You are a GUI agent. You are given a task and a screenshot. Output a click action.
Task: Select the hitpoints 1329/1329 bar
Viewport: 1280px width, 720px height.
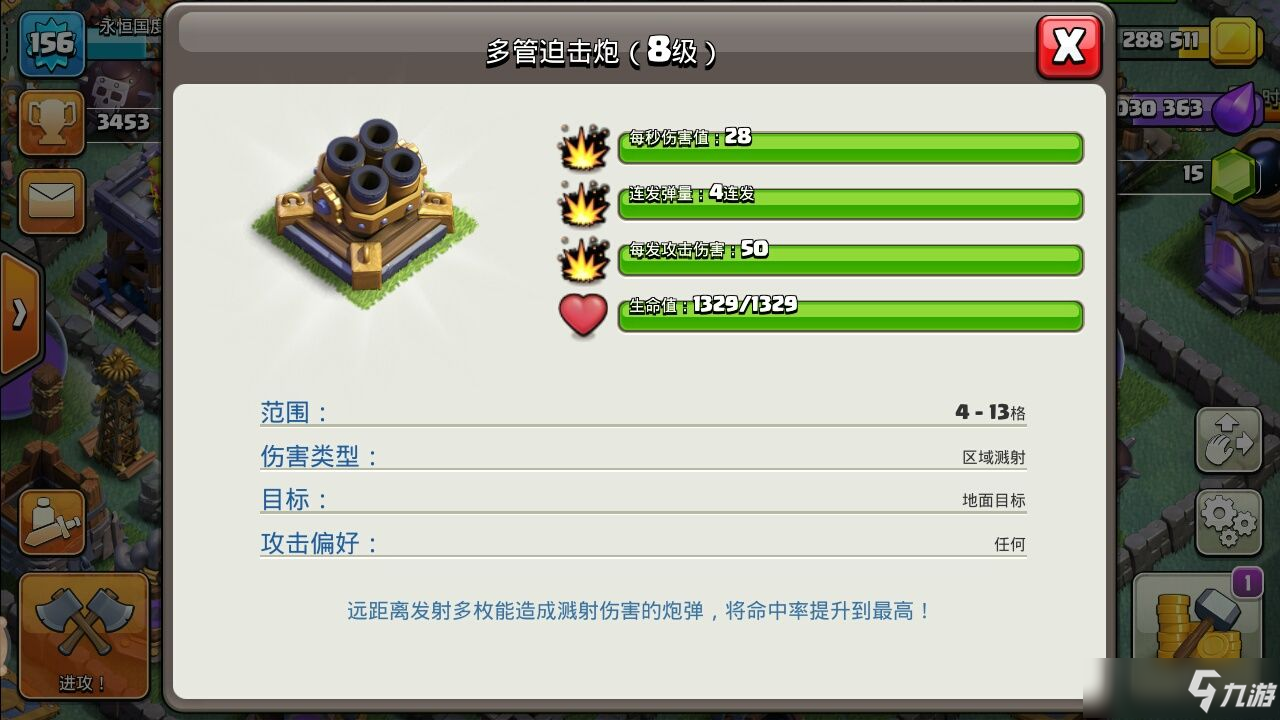tap(850, 315)
